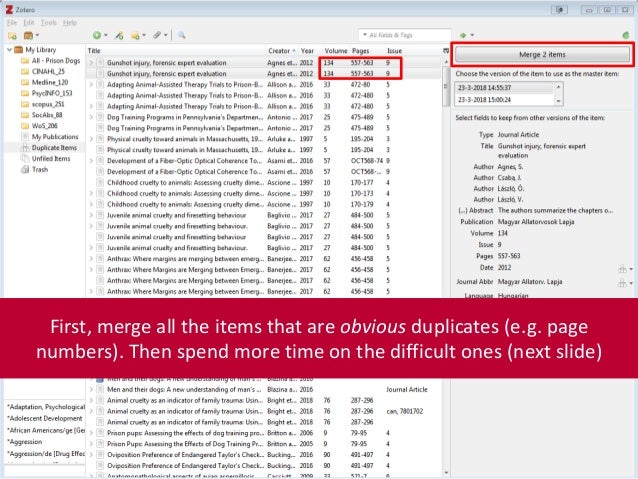Click the New Note icon
The image size is (638, 479).
point(135,36)
